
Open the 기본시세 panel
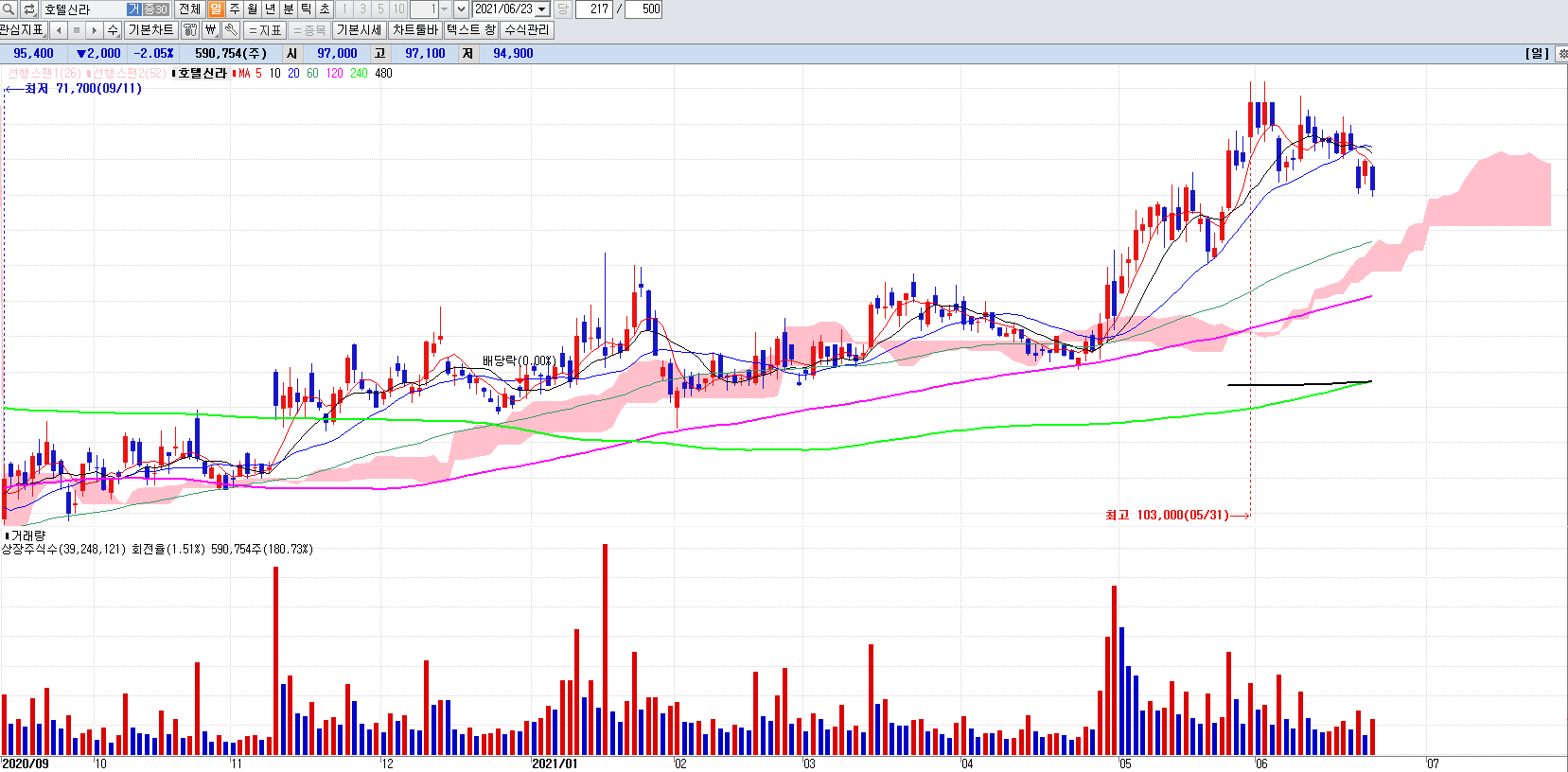[x=359, y=30]
